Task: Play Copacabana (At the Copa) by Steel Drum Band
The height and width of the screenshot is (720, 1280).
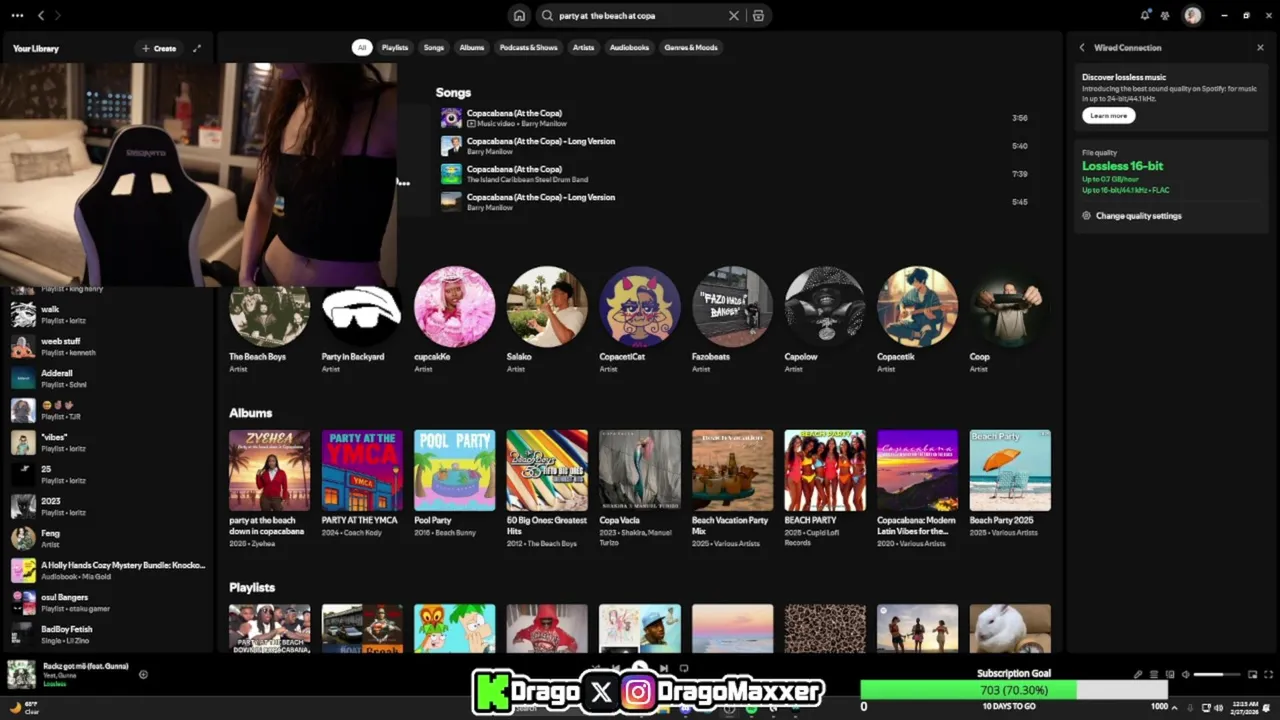Action: pos(735,174)
